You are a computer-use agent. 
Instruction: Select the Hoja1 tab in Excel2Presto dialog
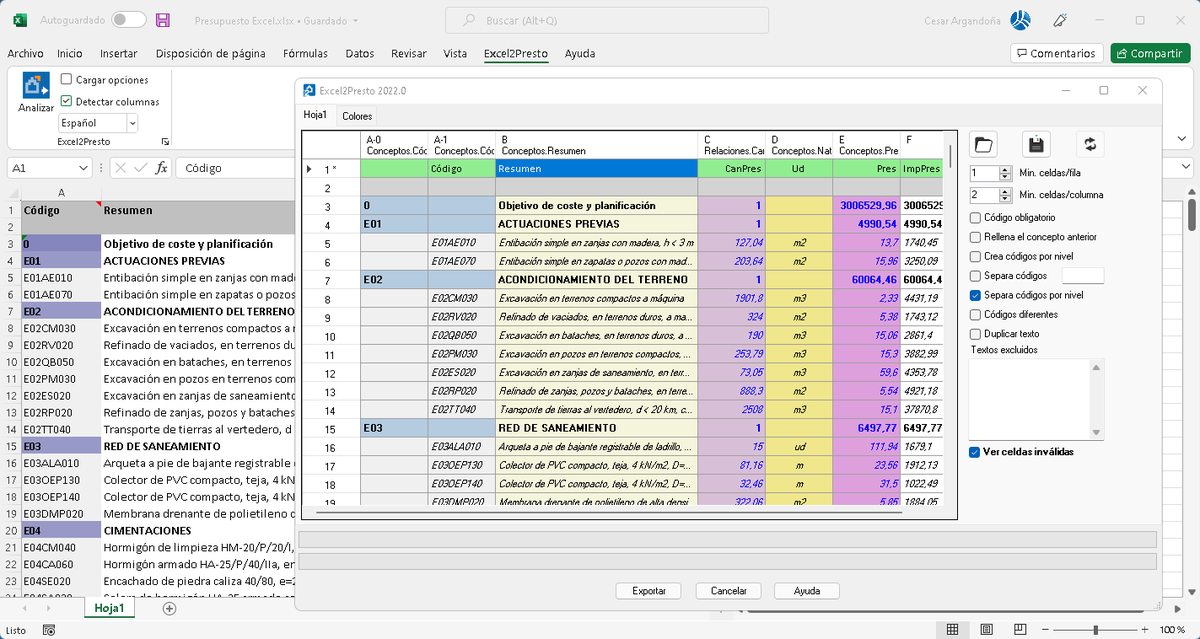[316, 115]
